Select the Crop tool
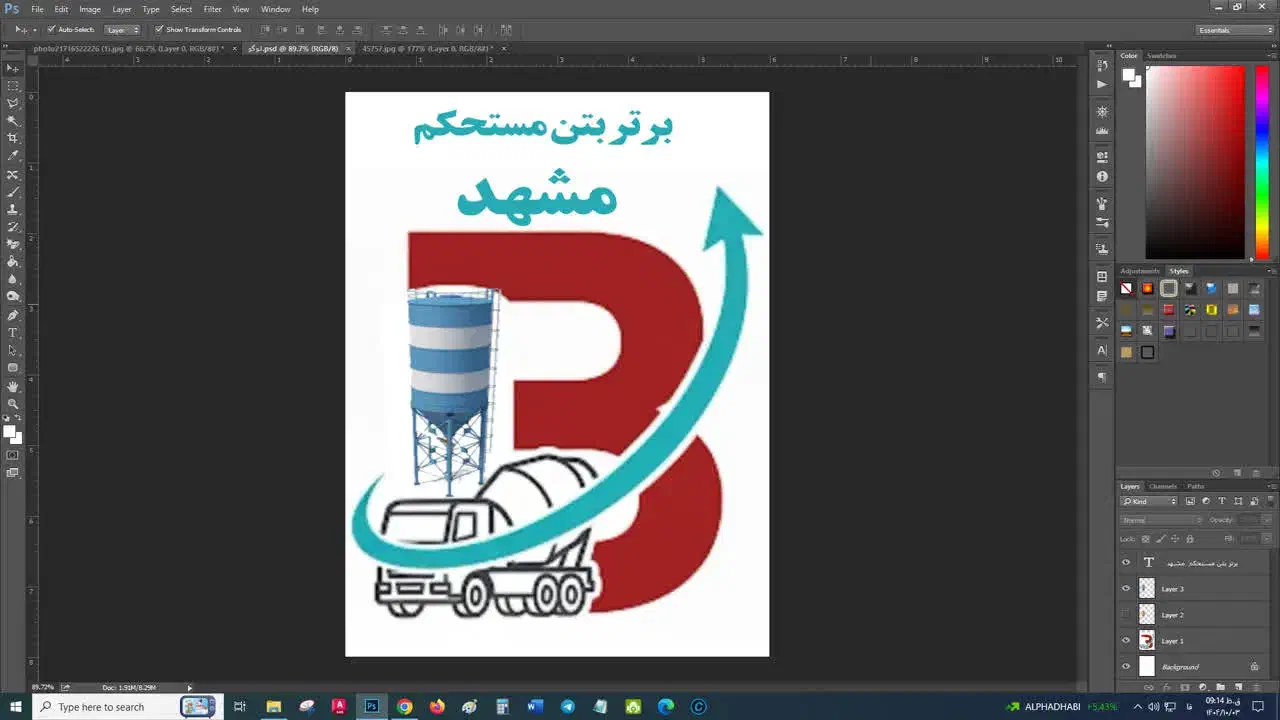The width and height of the screenshot is (1280, 720). point(13,138)
